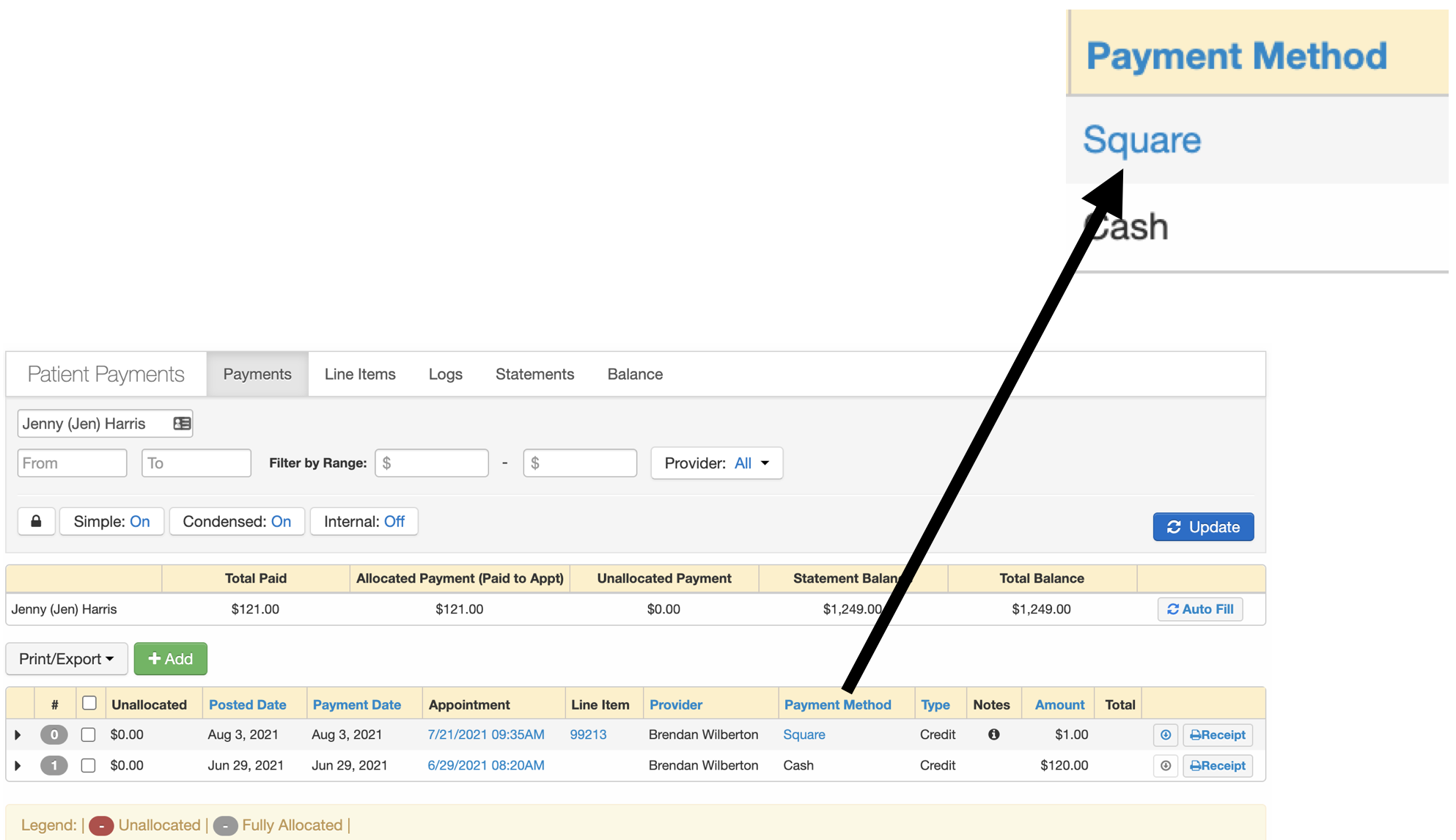Image resolution: width=1456 pixels, height=840 pixels.
Task: Click Square payment method link
Action: point(804,734)
